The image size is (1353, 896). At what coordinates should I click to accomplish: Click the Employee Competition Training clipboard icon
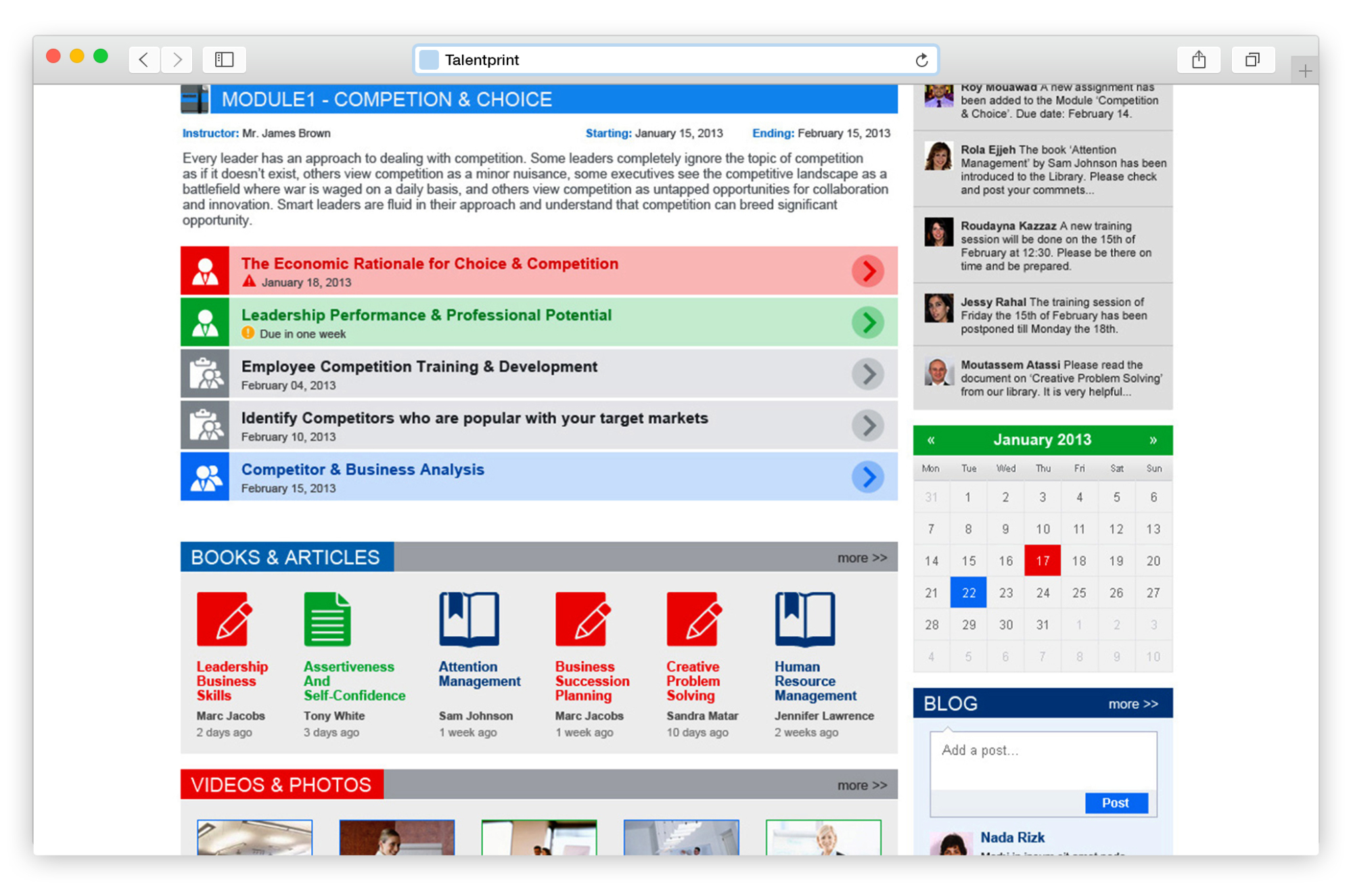pyautogui.click(x=205, y=374)
